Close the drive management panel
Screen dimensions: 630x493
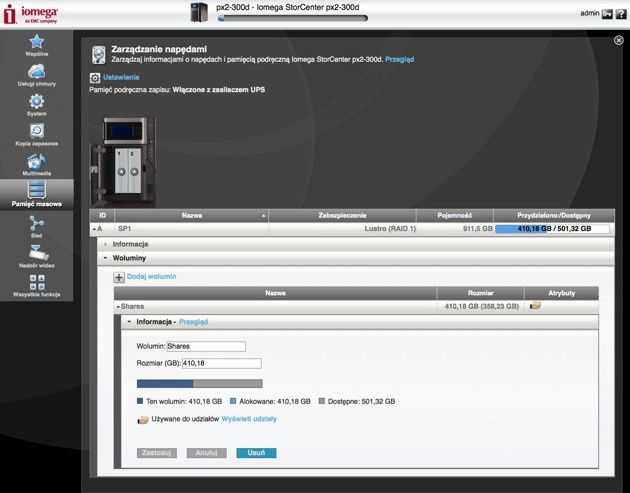click(x=618, y=40)
